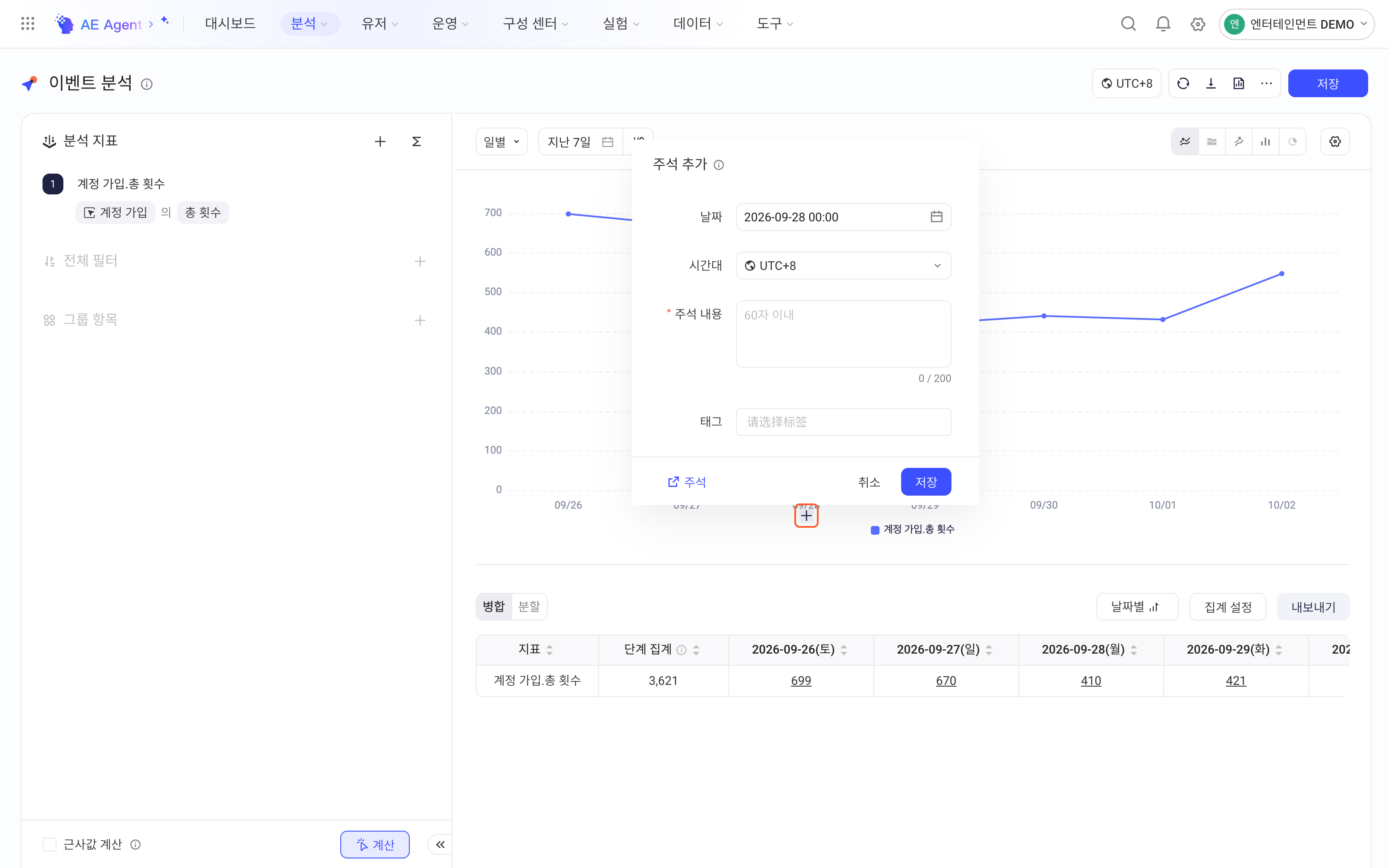Open the 태그 selection field

[x=843, y=421]
